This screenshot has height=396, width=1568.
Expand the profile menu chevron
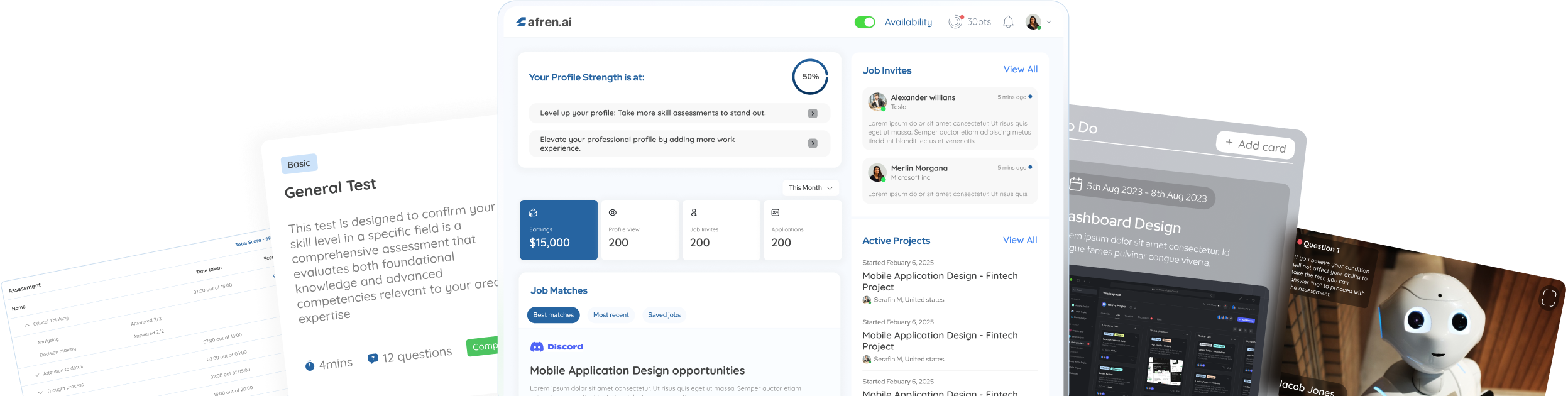coord(1048,22)
